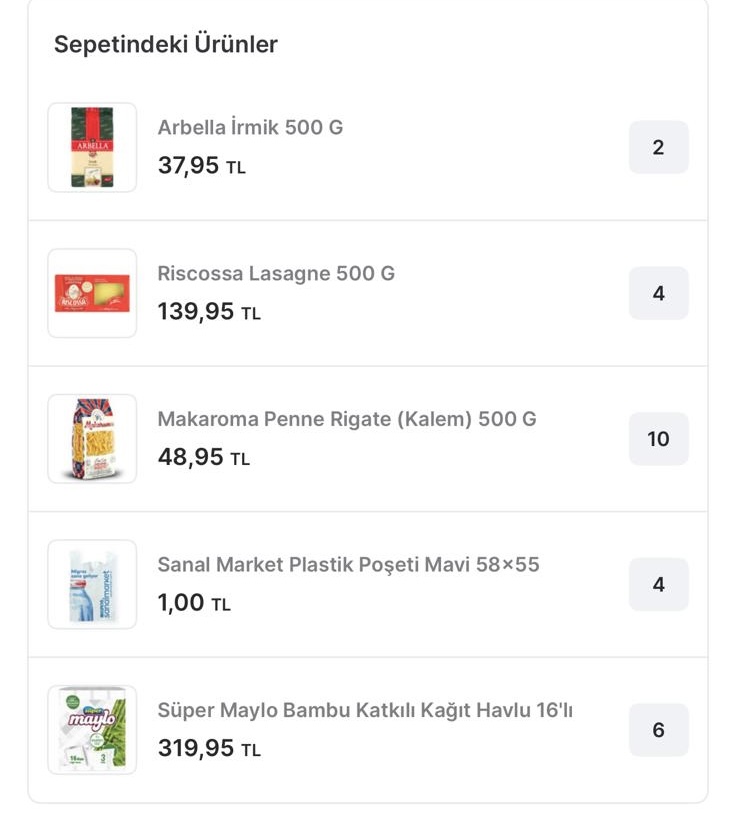This screenshot has height=816, width=736.
Task: Click the quantity badge 6 for Süper Maylo
Action: (x=658, y=731)
